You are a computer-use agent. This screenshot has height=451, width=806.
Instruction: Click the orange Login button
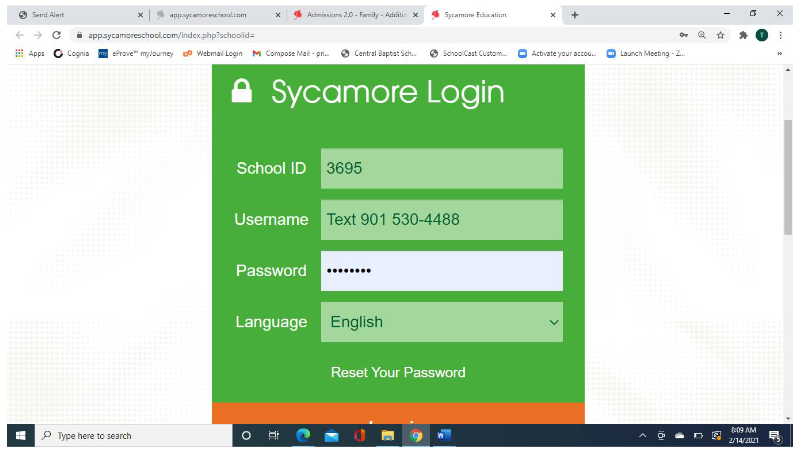398,413
